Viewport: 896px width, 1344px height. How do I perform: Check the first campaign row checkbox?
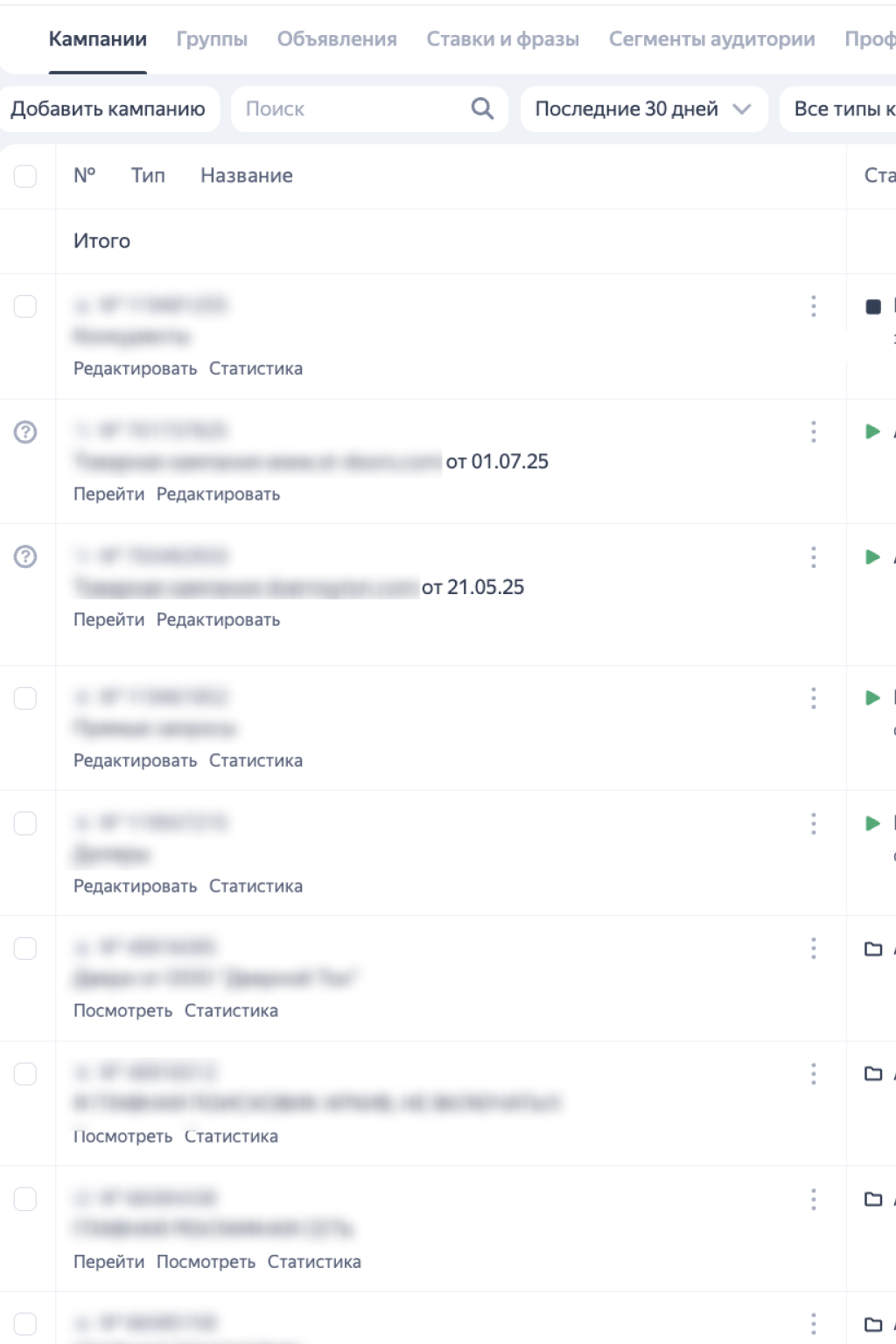pos(25,306)
